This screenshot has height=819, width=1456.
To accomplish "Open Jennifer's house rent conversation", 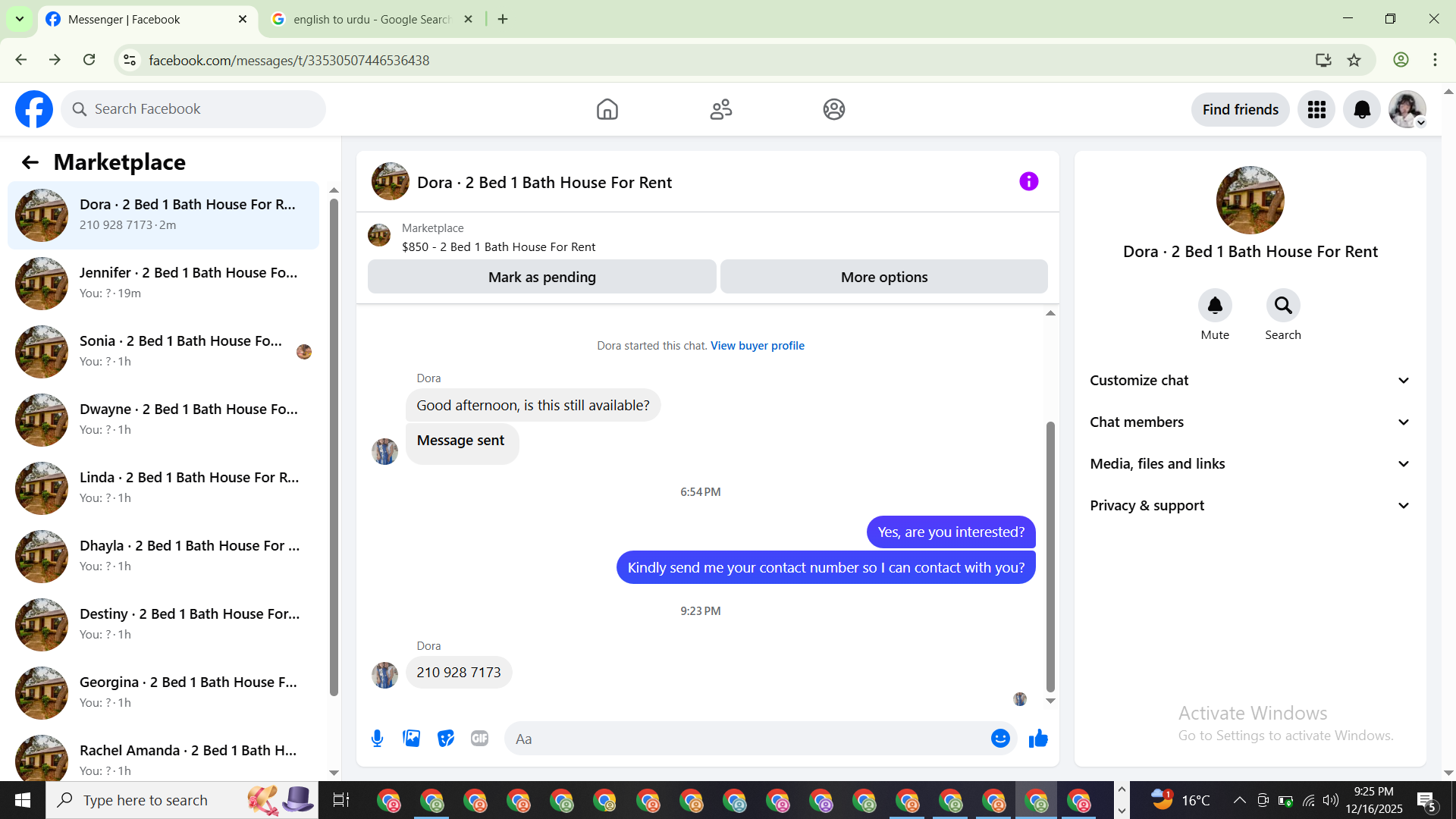I will 163,283.
